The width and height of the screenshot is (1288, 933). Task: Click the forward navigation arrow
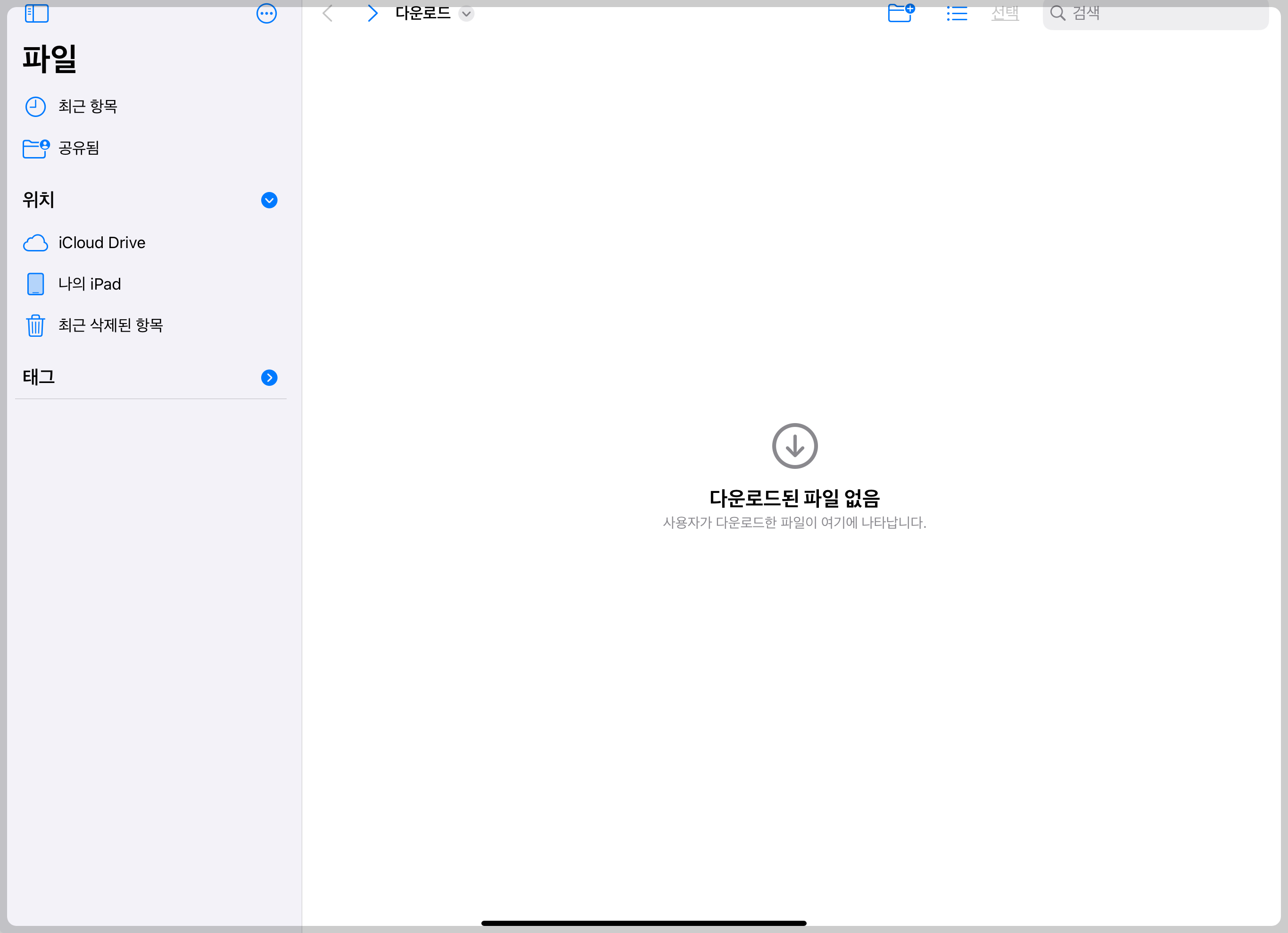pyautogui.click(x=372, y=13)
